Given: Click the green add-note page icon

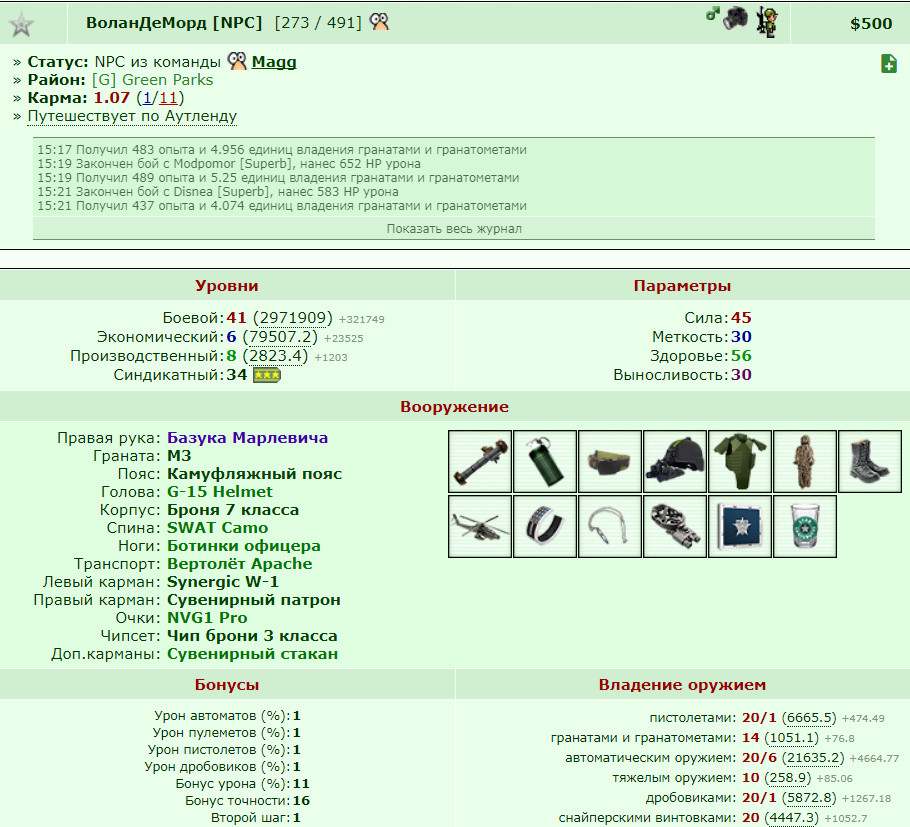Looking at the screenshot, I should tap(889, 63).
